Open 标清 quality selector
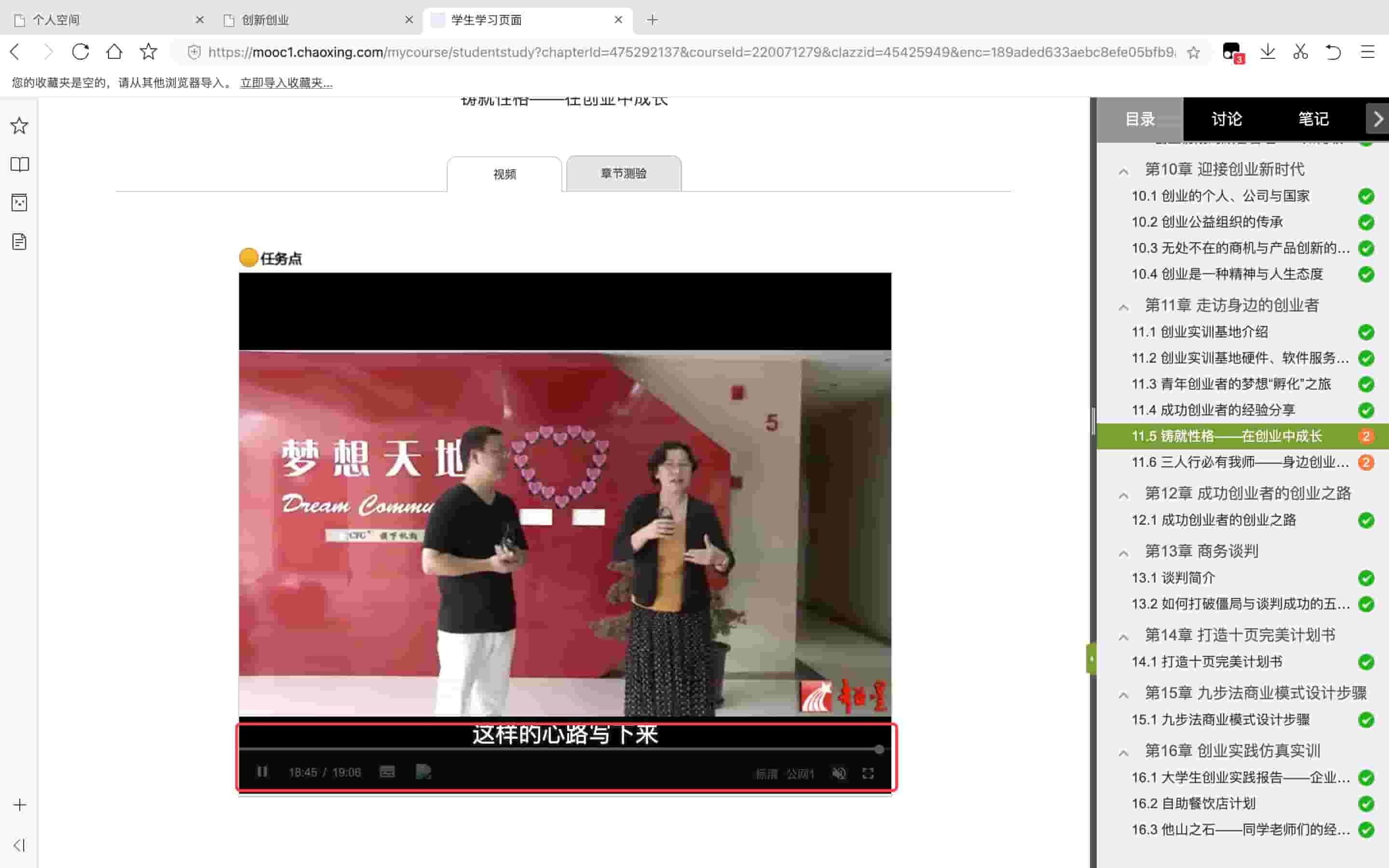Screen dimensions: 1389x868 click(x=766, y=774)
